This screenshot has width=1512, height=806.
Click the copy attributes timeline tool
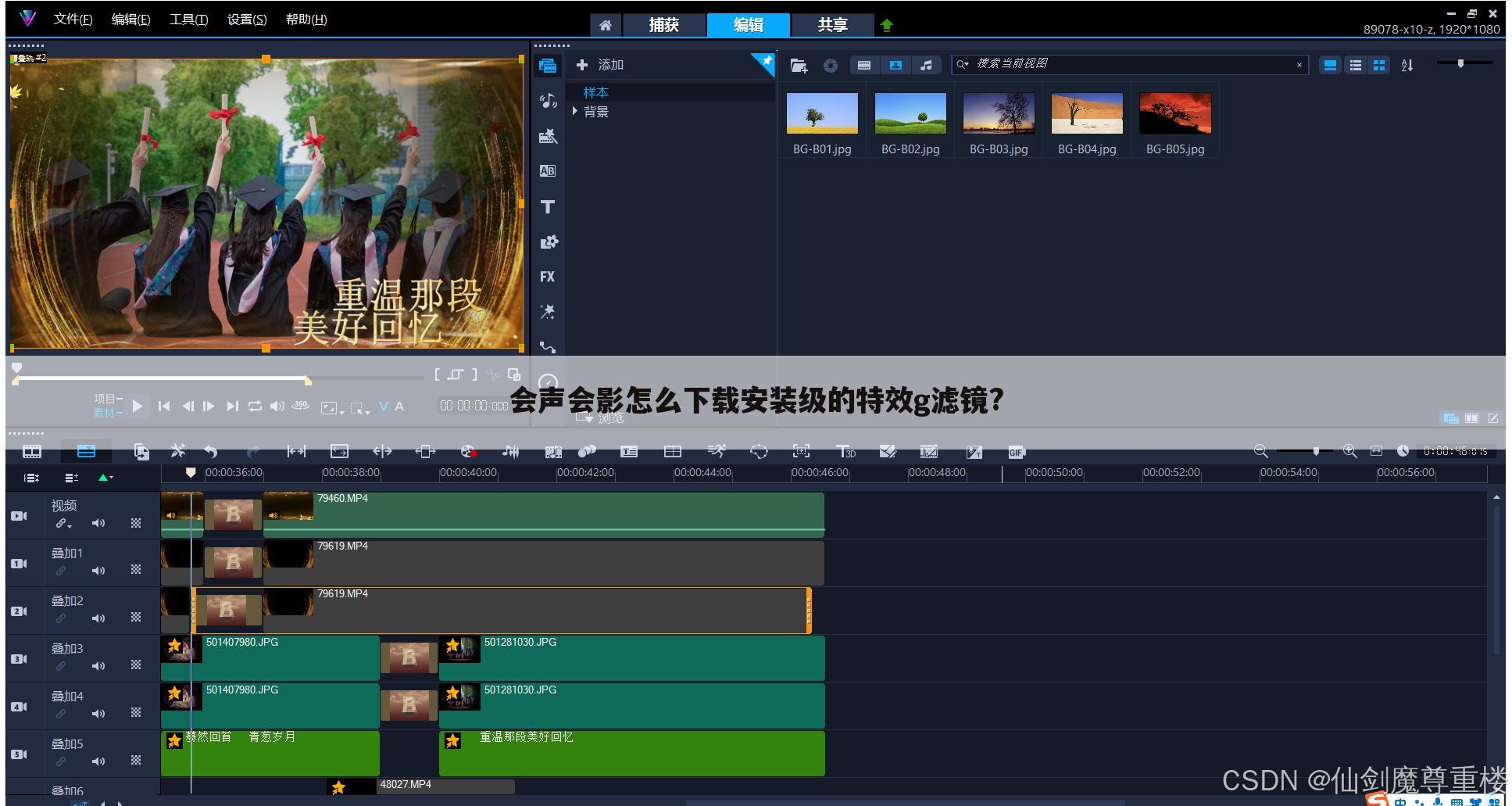click(x=141, y=451)
